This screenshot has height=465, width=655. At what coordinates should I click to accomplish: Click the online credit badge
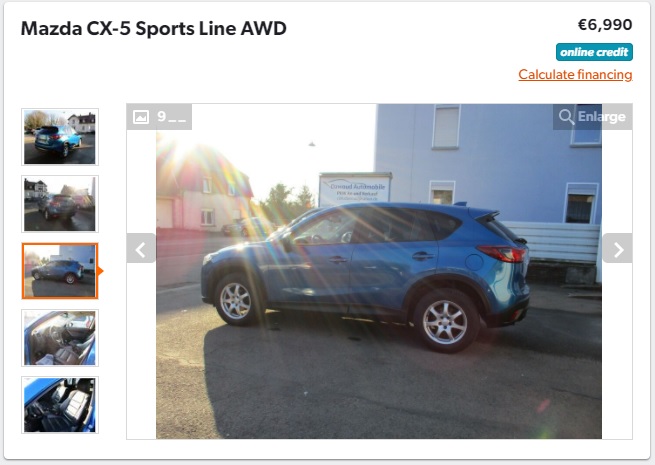click(594, 52)
